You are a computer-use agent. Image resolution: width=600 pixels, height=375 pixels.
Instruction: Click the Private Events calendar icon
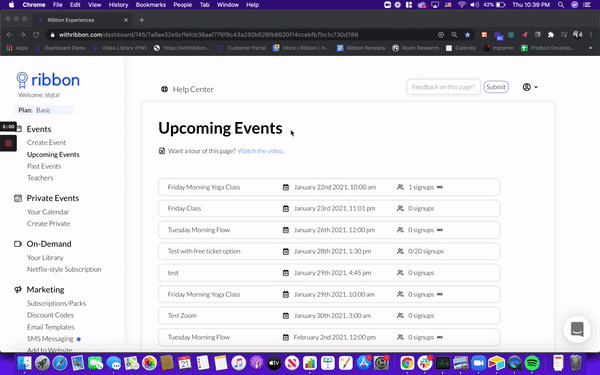point(18,198)
